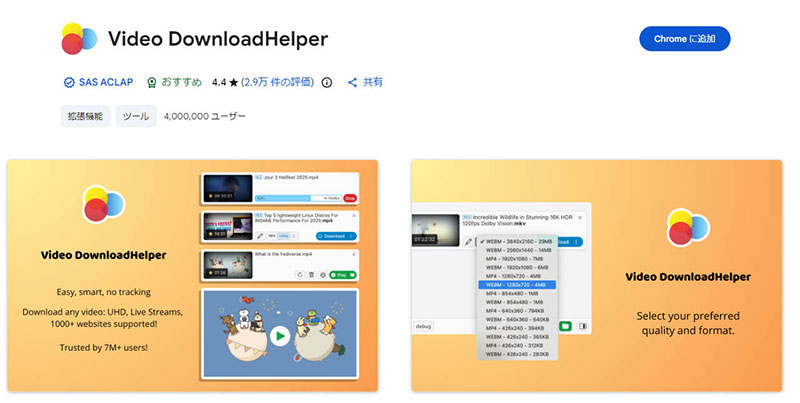Click the What is the Fediverse.mp4 filename
This screenshot has height=403, width=800.
284,254
